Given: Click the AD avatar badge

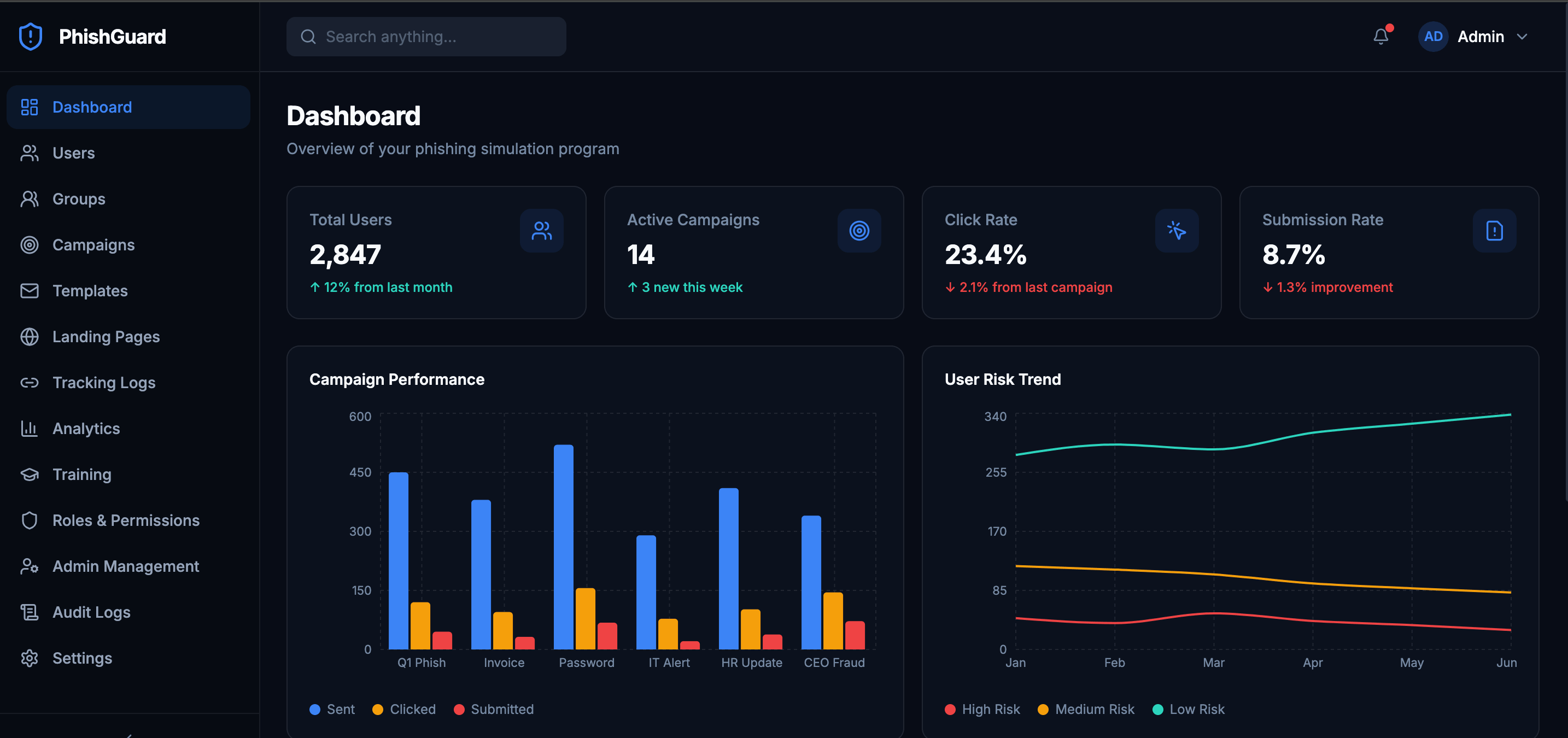Looking at the screenshot, I should [1434, 37].
